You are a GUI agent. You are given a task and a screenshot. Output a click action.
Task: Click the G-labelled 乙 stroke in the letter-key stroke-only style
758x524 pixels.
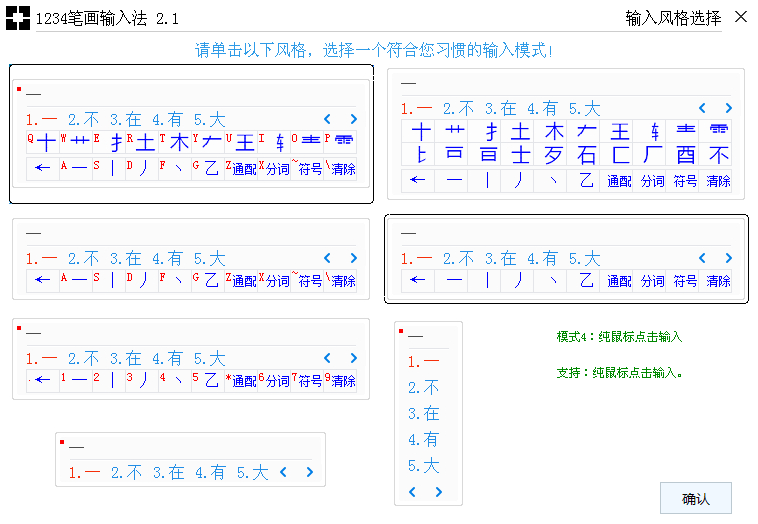click(x=211, y=281)
